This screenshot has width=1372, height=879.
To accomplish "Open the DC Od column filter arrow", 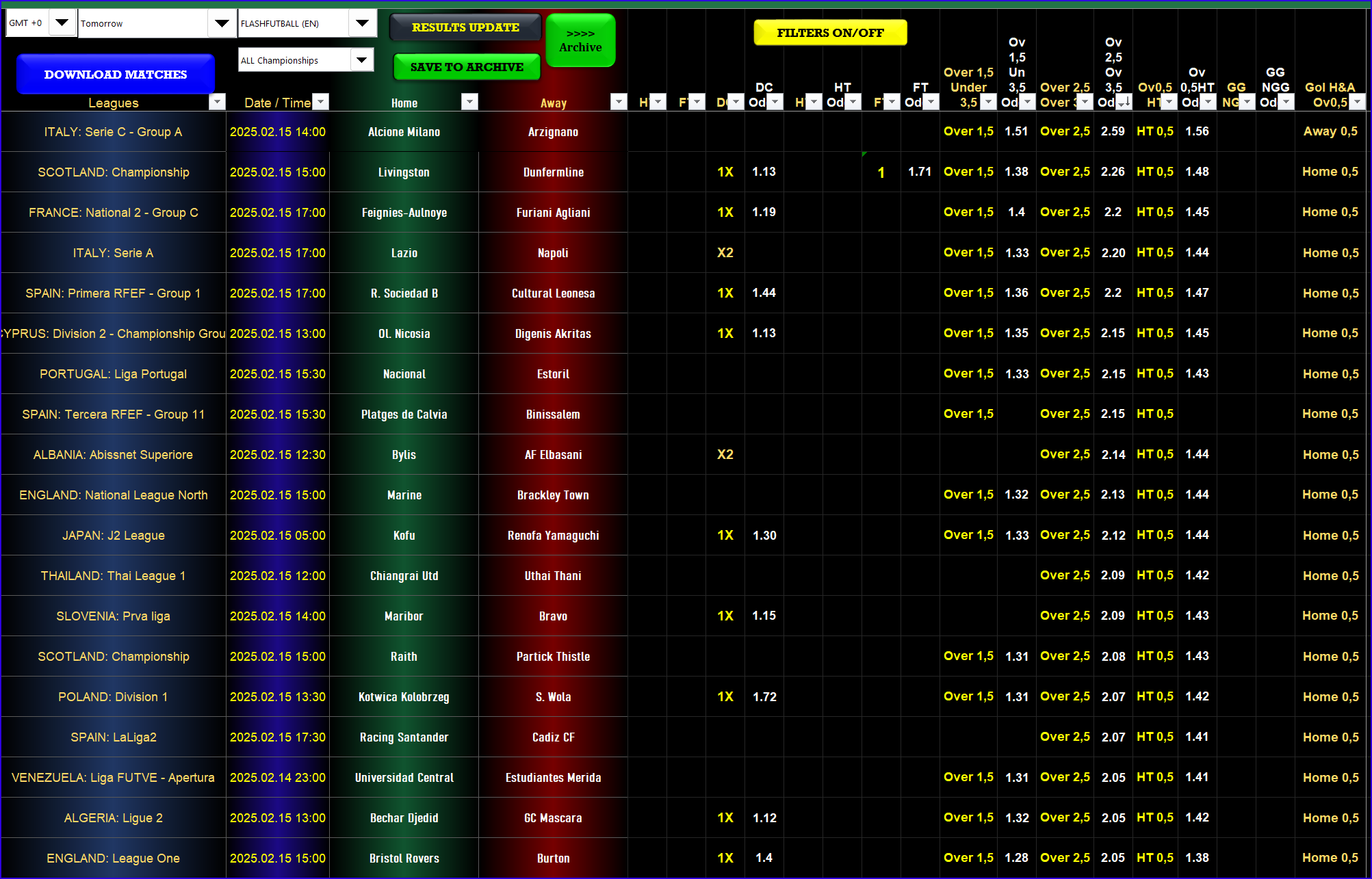I will (774, 102).
